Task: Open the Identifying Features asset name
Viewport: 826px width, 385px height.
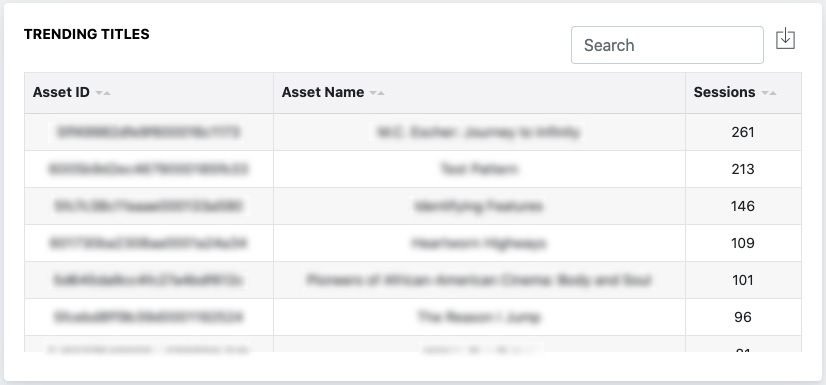Action: [x=479, y=206]
